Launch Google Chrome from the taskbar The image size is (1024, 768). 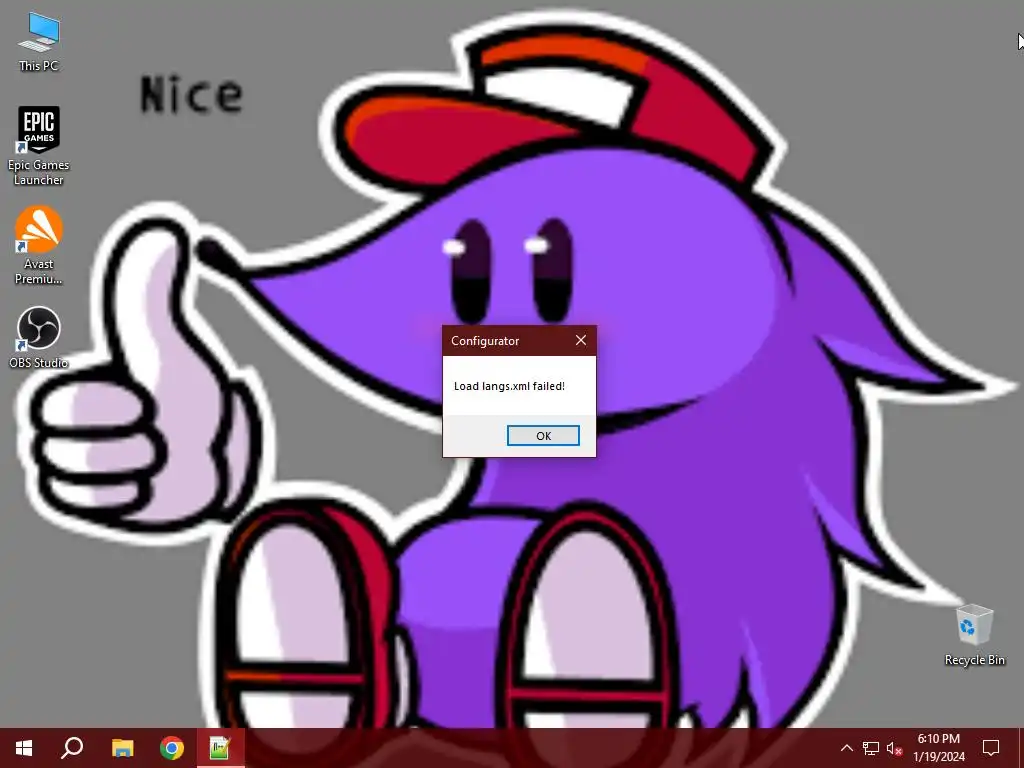[172, 748]
